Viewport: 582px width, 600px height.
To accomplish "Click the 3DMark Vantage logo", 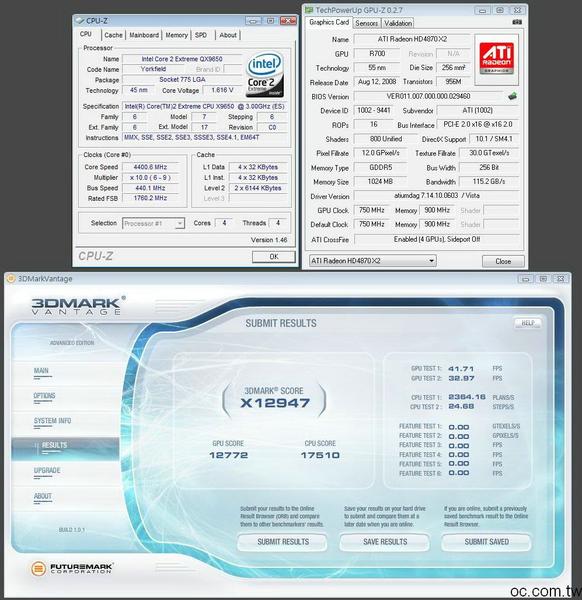I will tap(79, 305).
